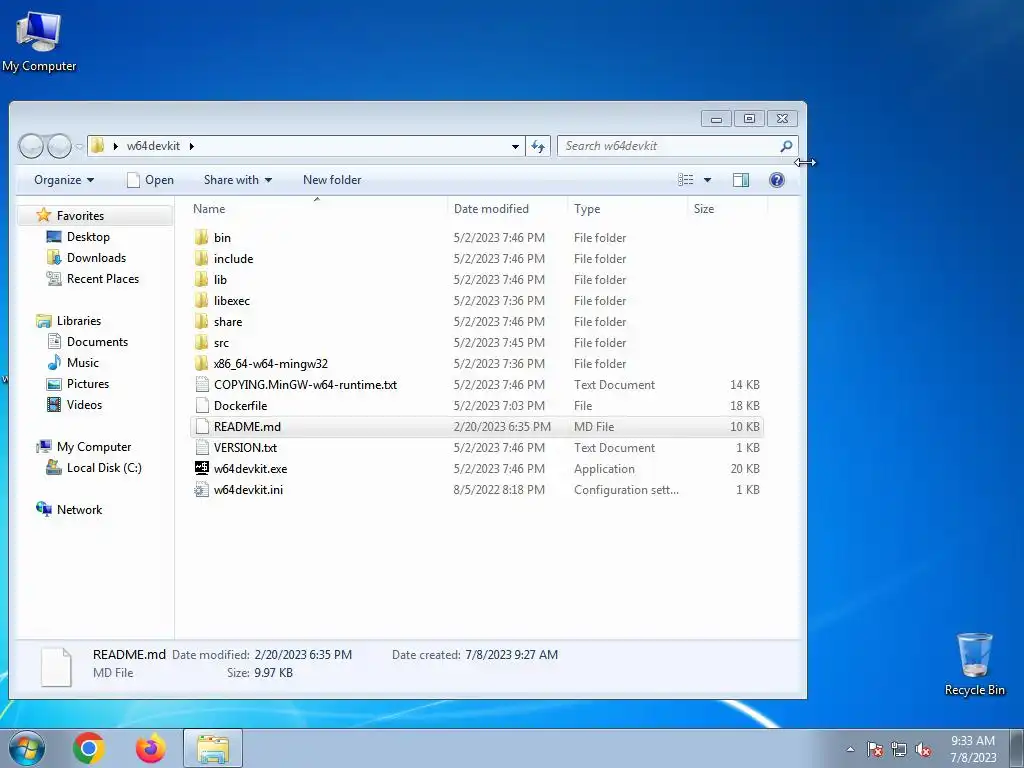The height and width of the screenshot is (768, 1024).
Task: Open the recent pages dropdown arrow
Action: (79, 147)
